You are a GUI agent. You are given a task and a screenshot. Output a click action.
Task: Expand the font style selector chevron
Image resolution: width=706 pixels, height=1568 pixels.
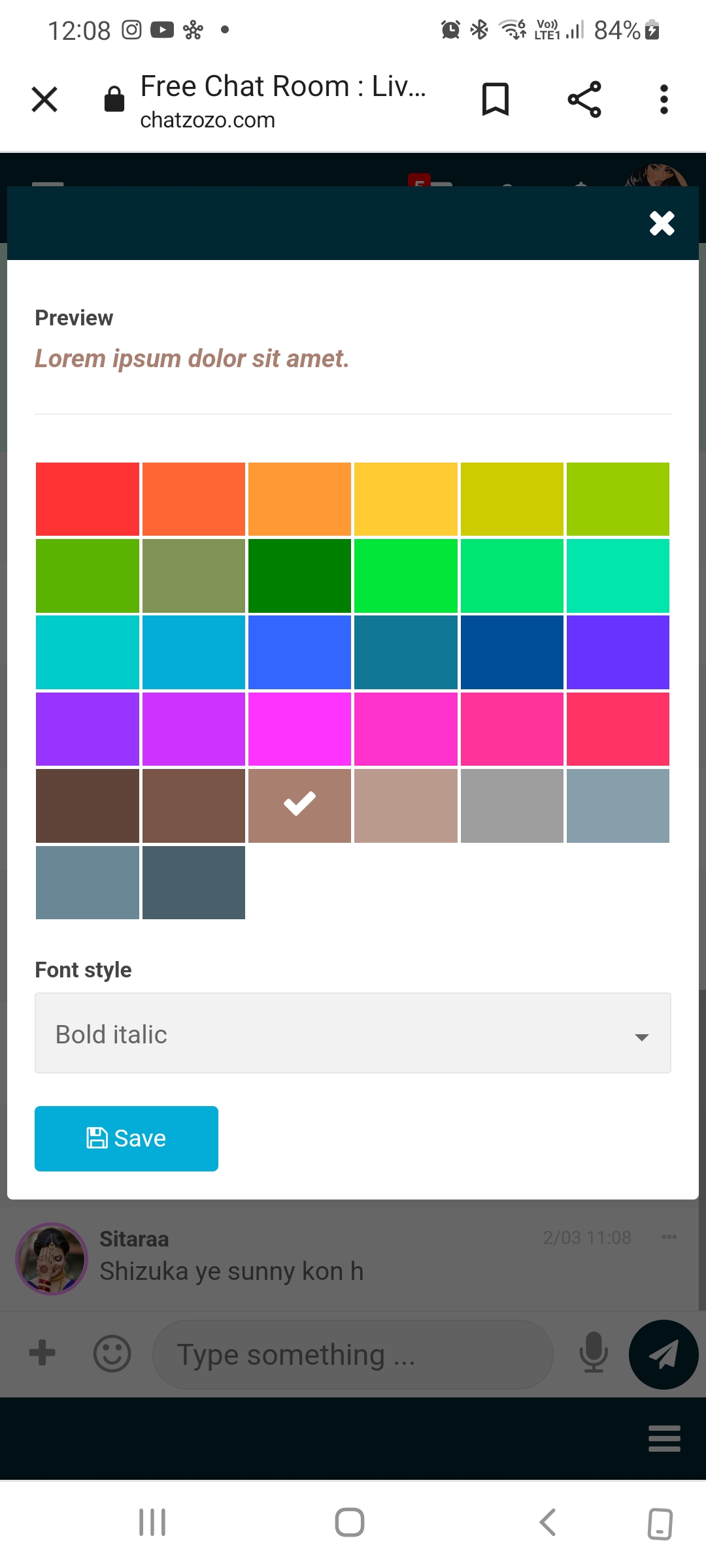(x=642, y=1036)
